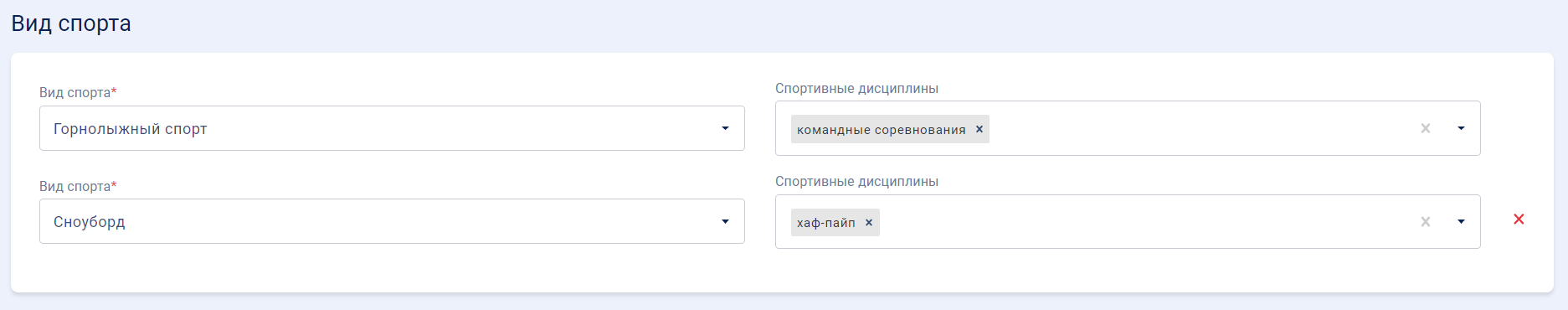Expand disciplines arrow beside командные соревнования
1568x310 pixels.
tap(1461, 128)
